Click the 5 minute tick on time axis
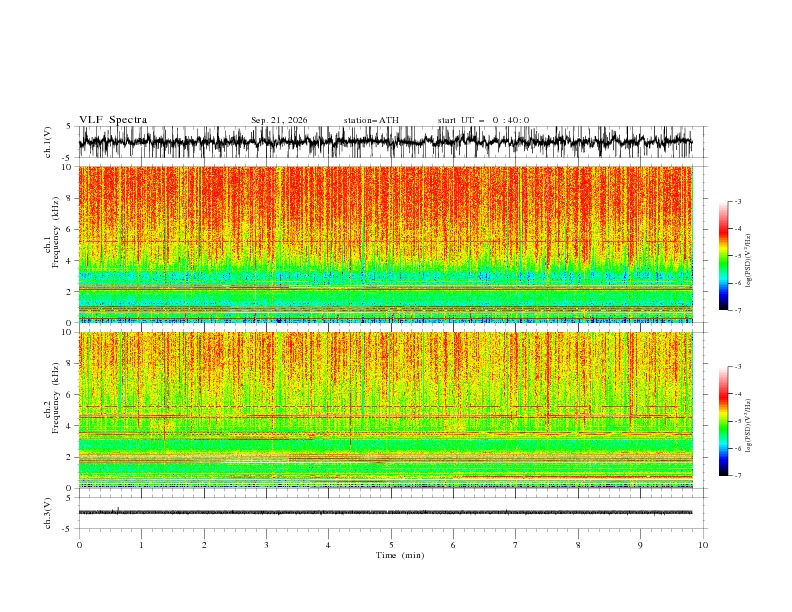 pos(391,545)
